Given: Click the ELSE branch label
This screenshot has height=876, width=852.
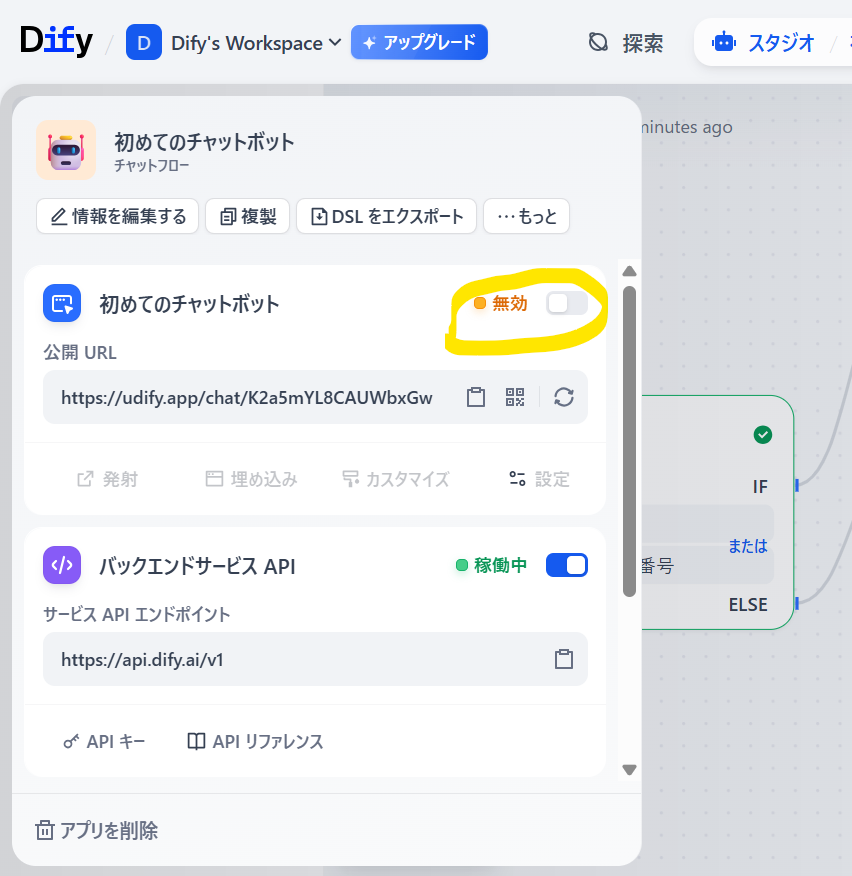Looking at the screenshot, I should tap(748, 604).
